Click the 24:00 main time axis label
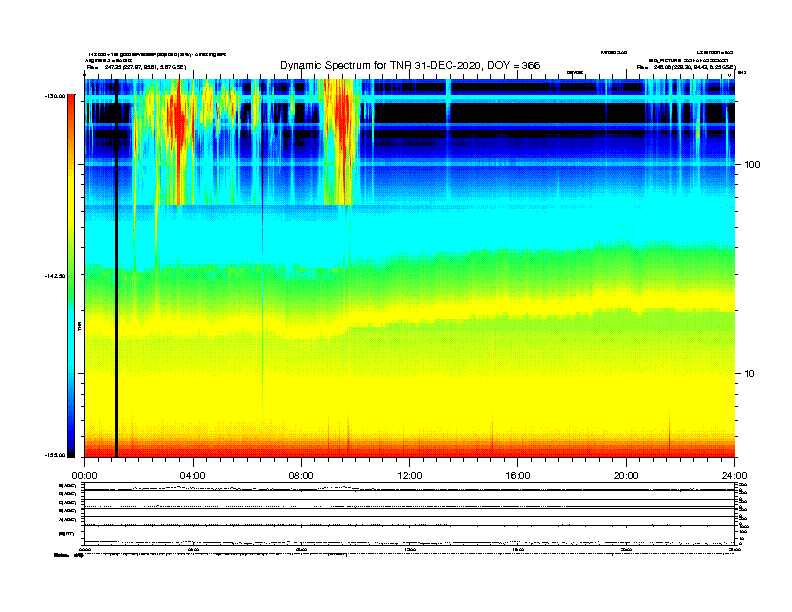792x612 pixels. 734,476
